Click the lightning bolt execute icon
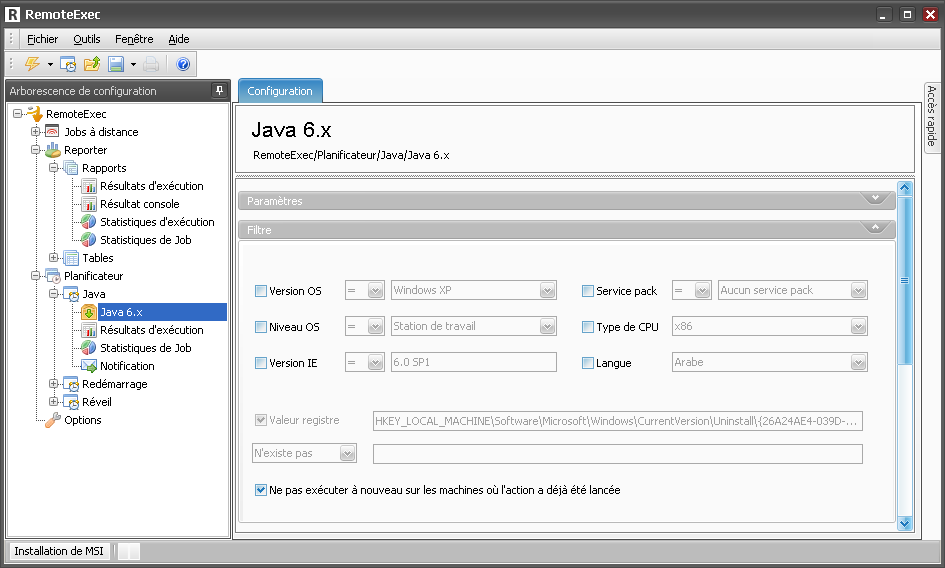 (x=32, y=63)
